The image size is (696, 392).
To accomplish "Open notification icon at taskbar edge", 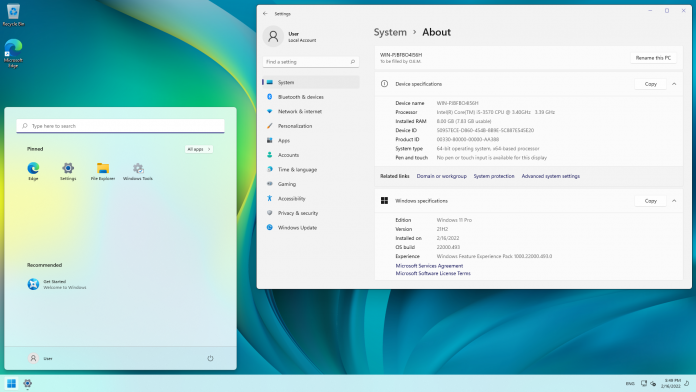I will point(687,384).
